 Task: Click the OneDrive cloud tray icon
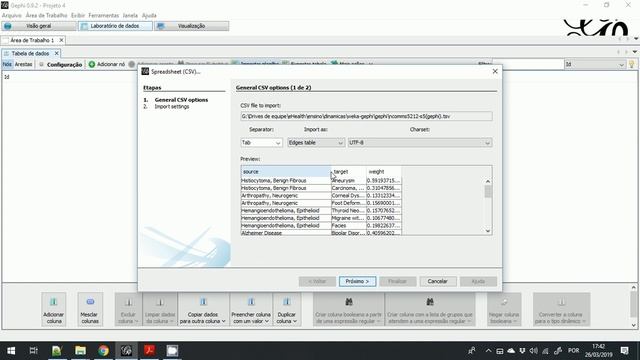[511, 351]
